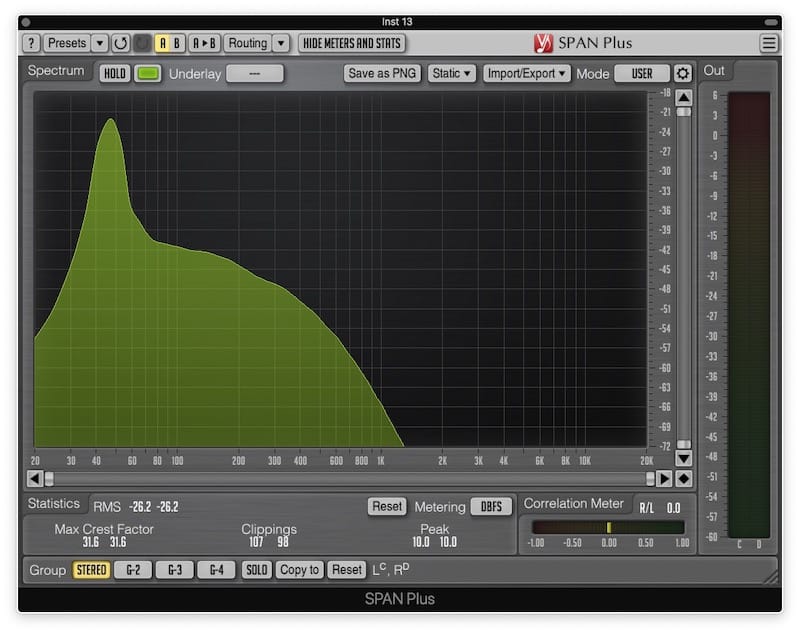Image resolution: width=800 pixels, height=633 pixels.
Task: Select group G-2
Action: click(133, 570)
